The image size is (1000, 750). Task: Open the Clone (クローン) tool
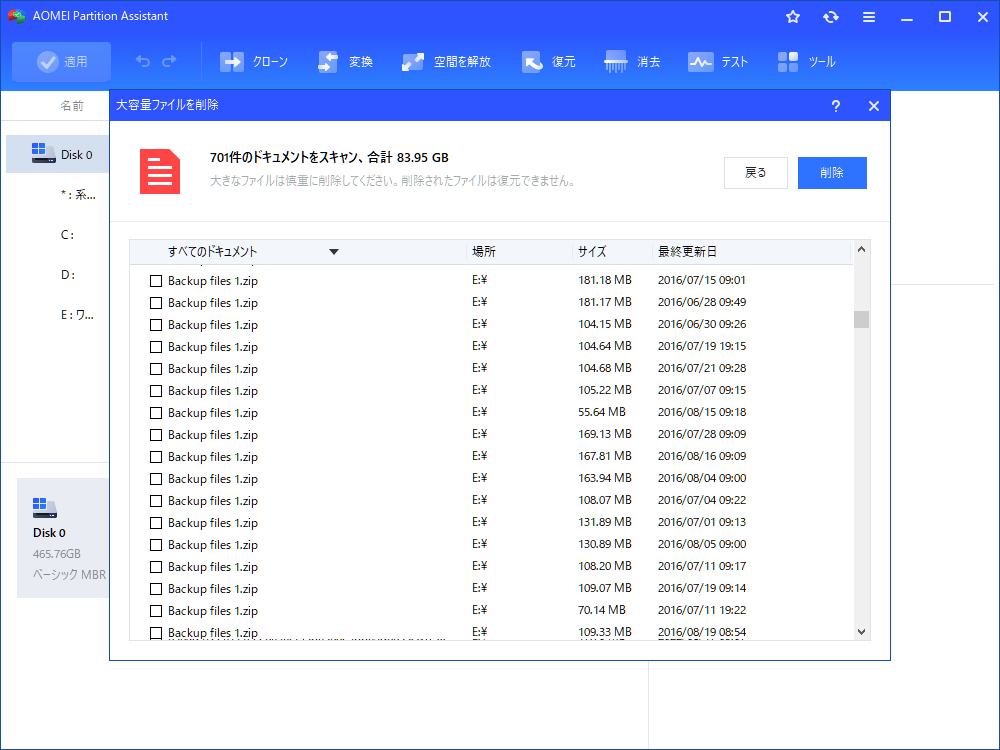254,62
